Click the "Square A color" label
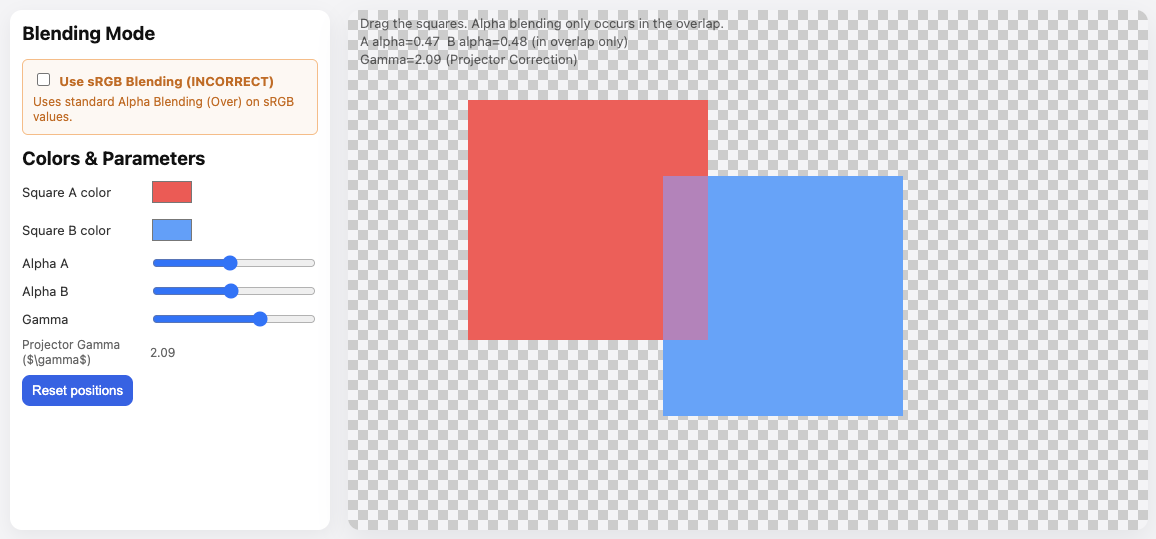The image size is (1156, 539). point(66,192)
